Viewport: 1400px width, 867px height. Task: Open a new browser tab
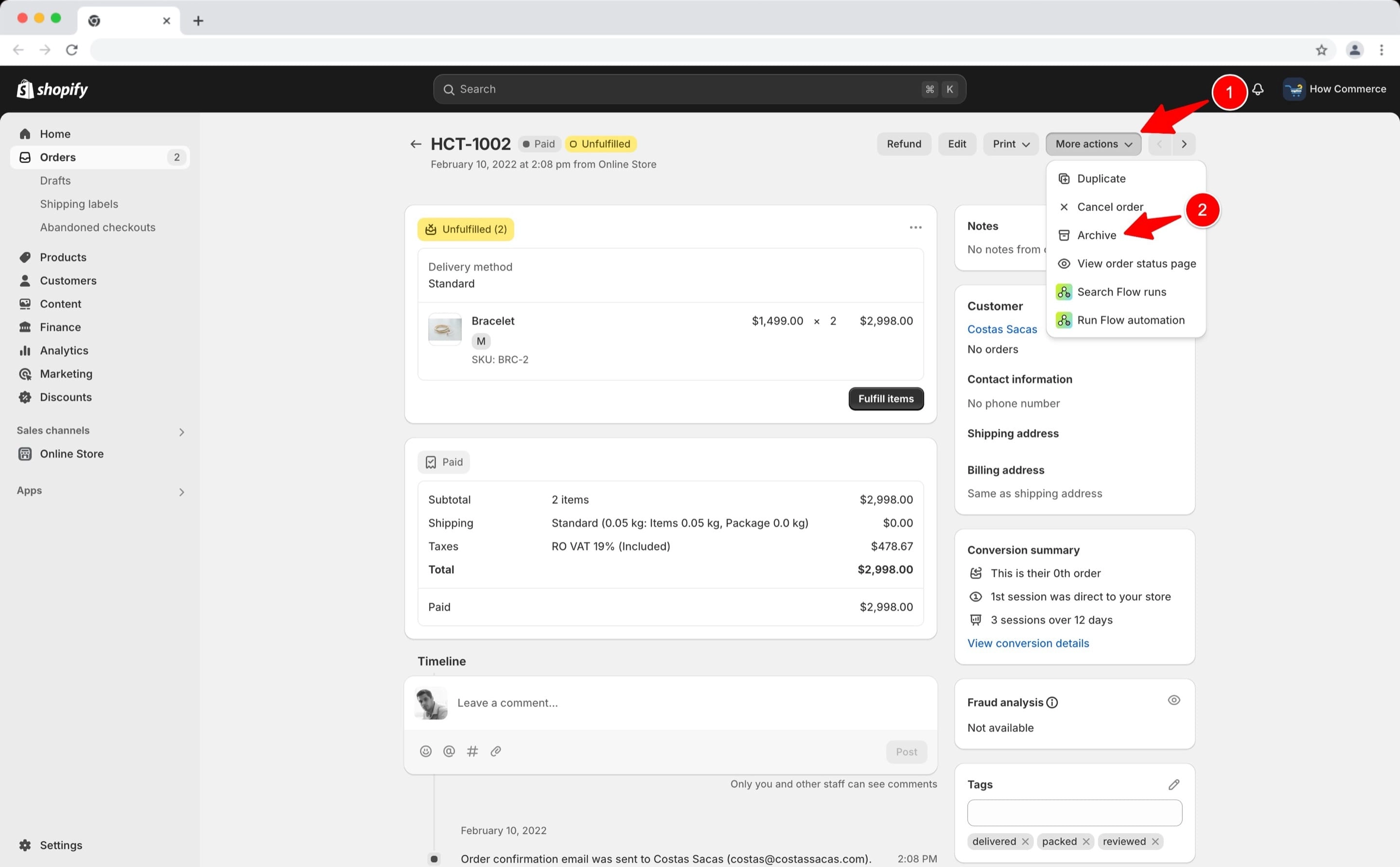tap(198, 20)
